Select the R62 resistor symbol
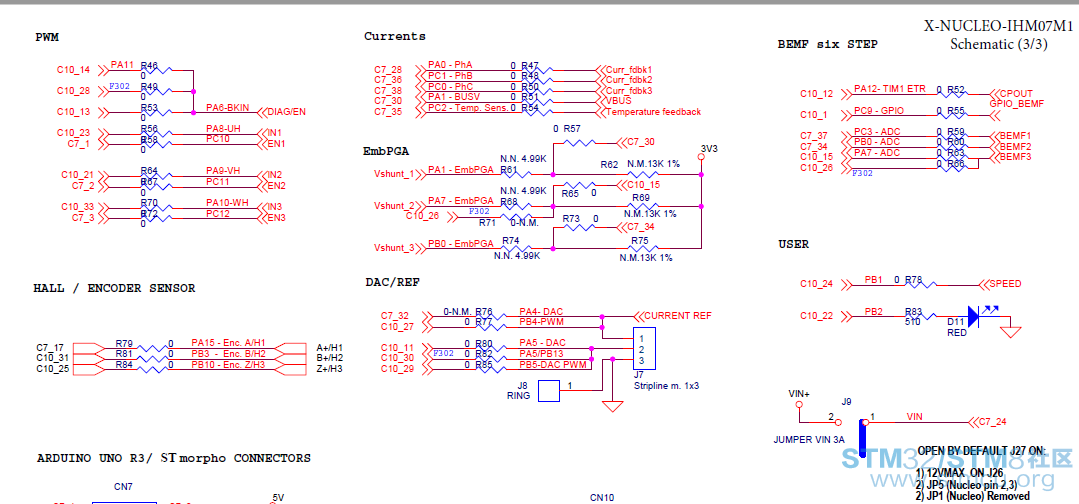This screenshot has height=504, width=1079. click(x=641, y=174)
